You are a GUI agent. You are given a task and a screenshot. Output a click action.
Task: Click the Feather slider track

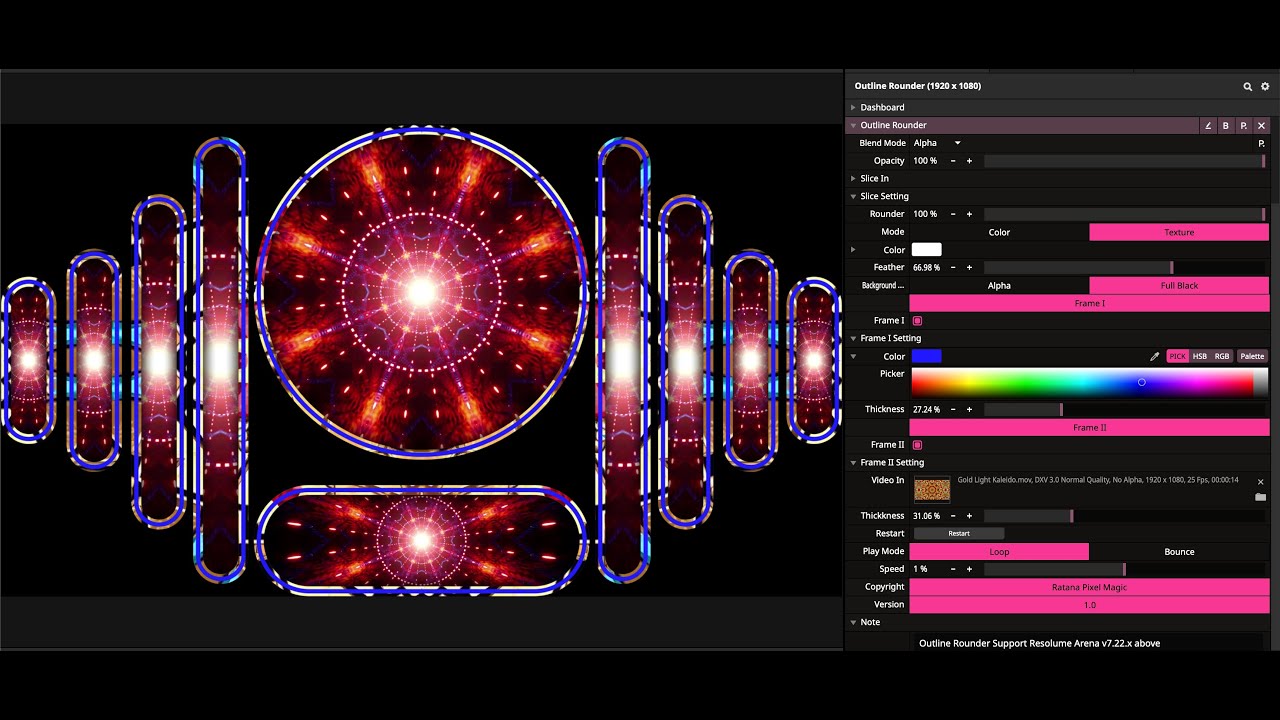point(1125,268)
